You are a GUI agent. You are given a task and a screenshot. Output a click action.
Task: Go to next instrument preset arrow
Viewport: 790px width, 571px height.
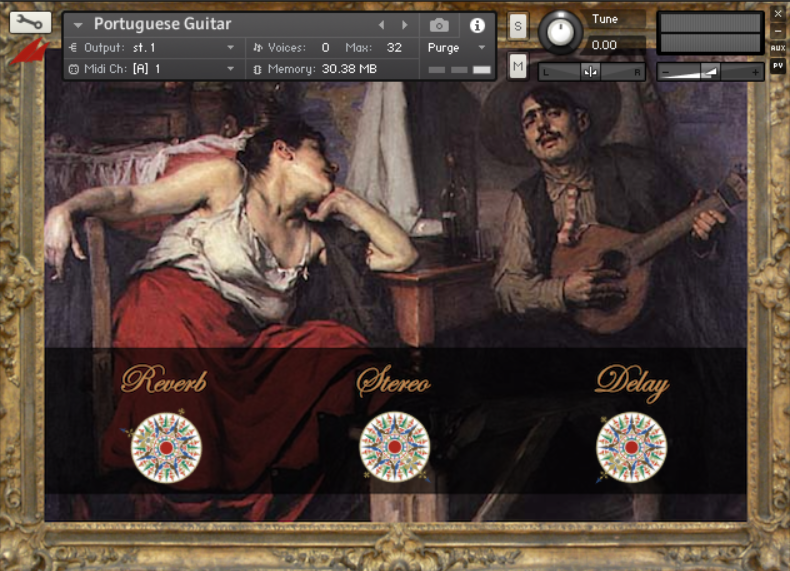coord(405,25)
